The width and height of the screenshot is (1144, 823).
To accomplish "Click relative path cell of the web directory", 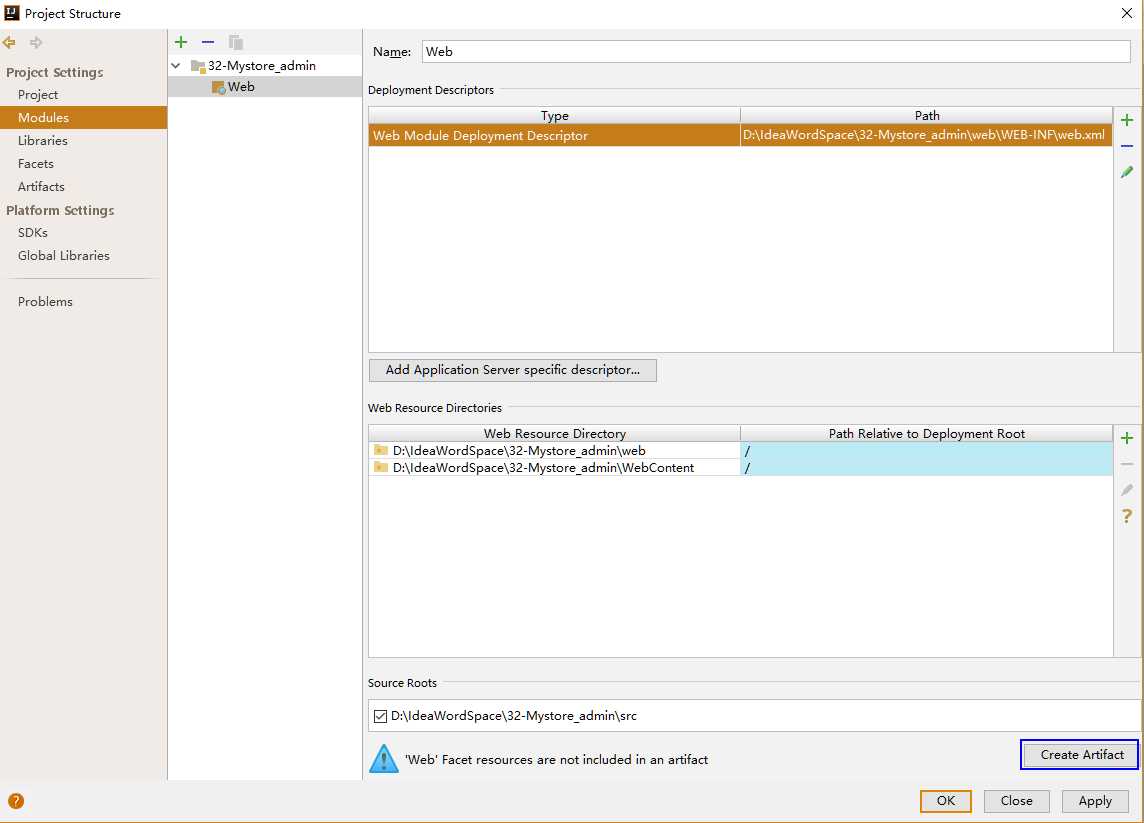I will (927, 450).
